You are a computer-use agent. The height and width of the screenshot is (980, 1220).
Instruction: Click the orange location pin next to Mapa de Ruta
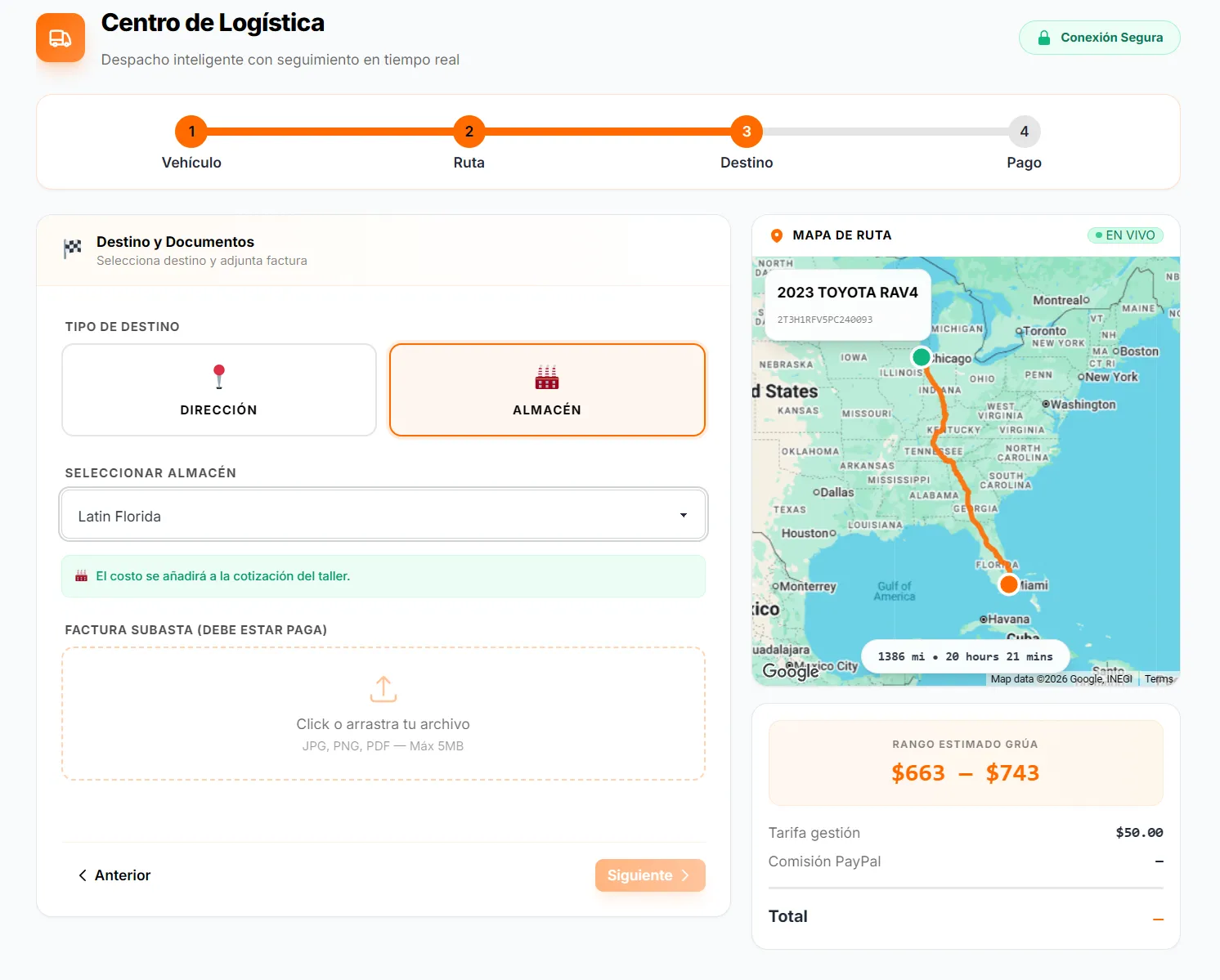pyautogui.click(x=777, y=235)
